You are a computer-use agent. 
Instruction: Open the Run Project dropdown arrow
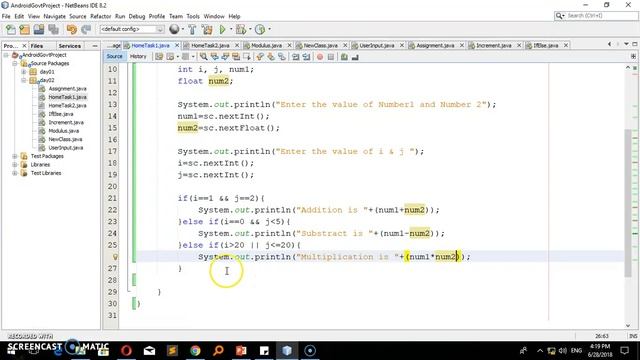[x=231, y=29]
